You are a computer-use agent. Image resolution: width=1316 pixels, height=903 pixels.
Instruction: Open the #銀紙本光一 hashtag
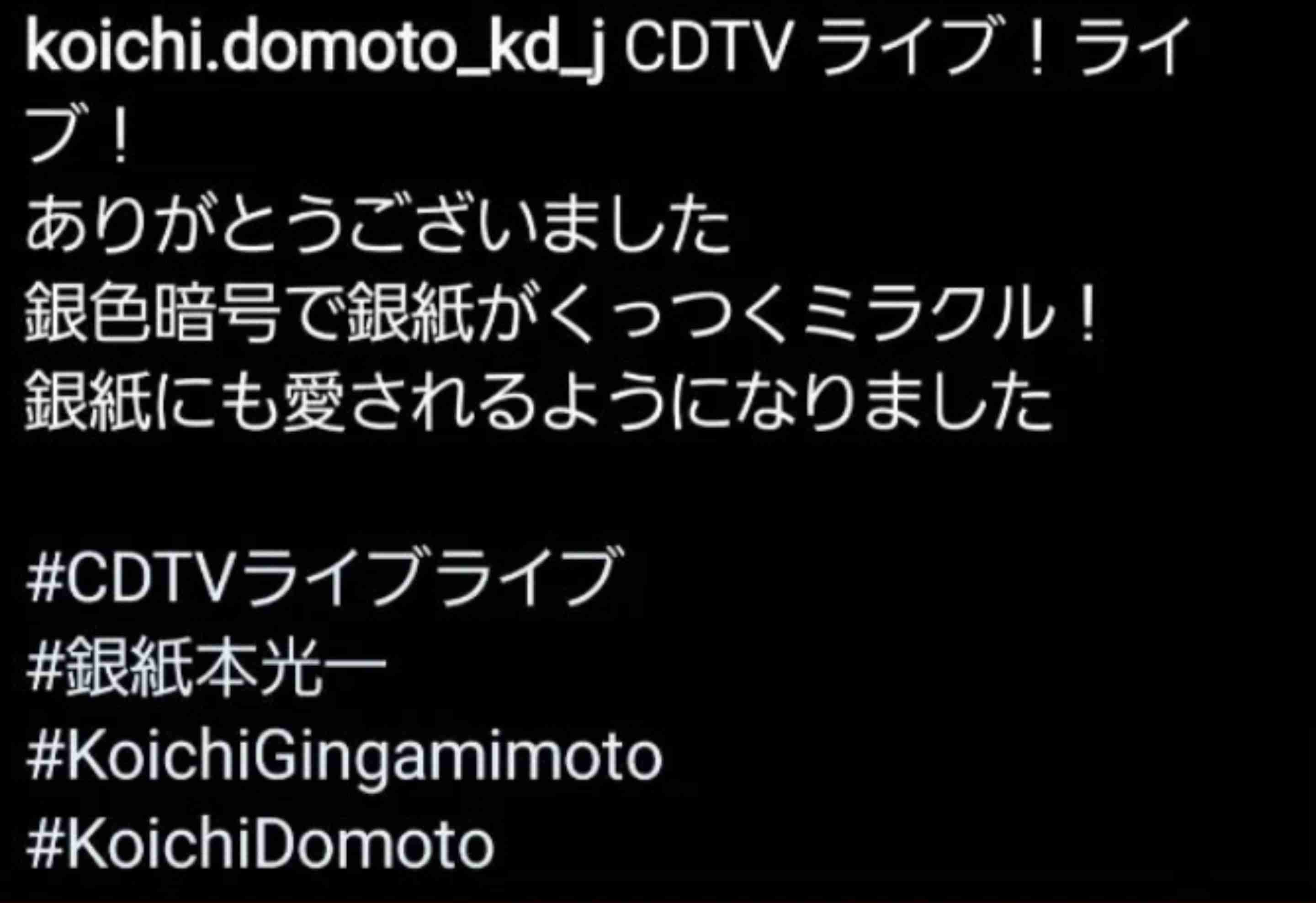[206, 666]
